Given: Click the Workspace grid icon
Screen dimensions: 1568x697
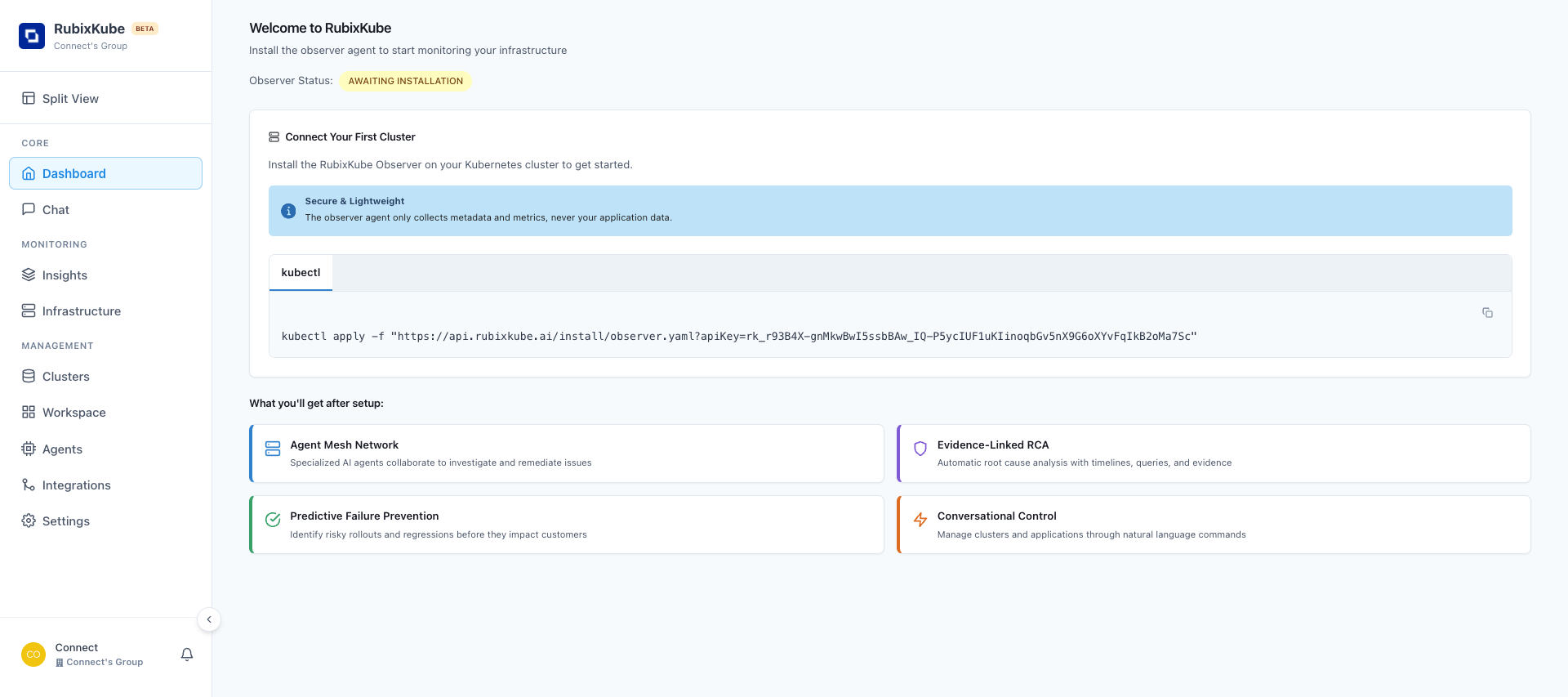Looking at the screenshot, I should [29, 412].
